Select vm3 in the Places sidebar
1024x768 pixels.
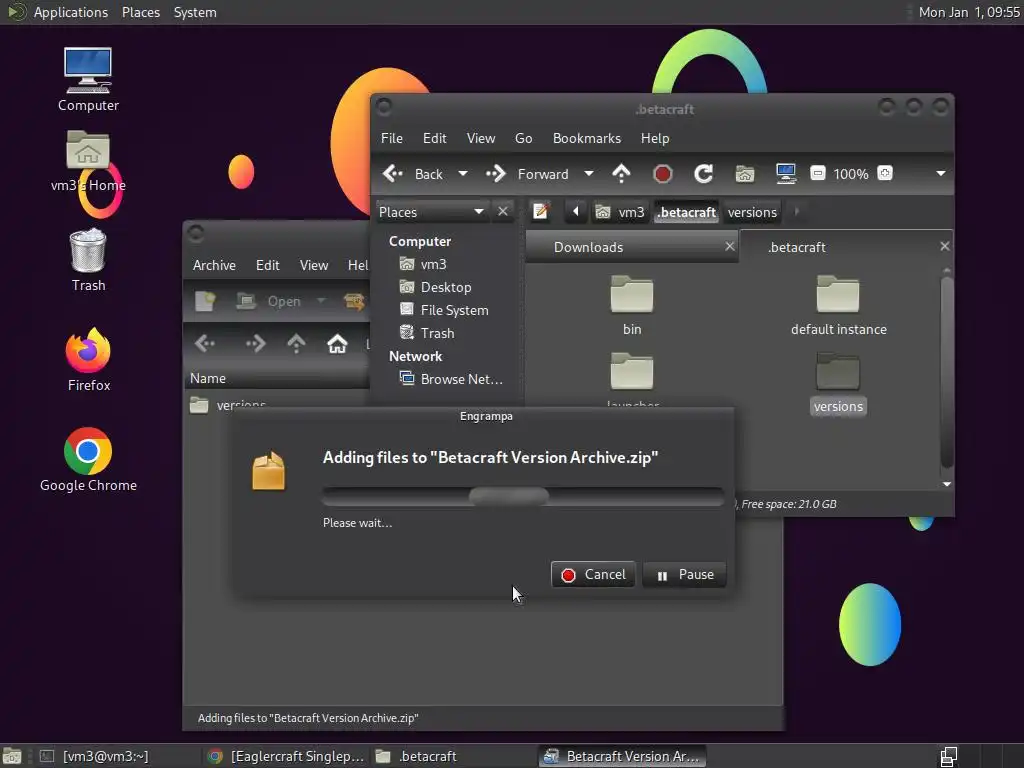click(x=433, y=264)
